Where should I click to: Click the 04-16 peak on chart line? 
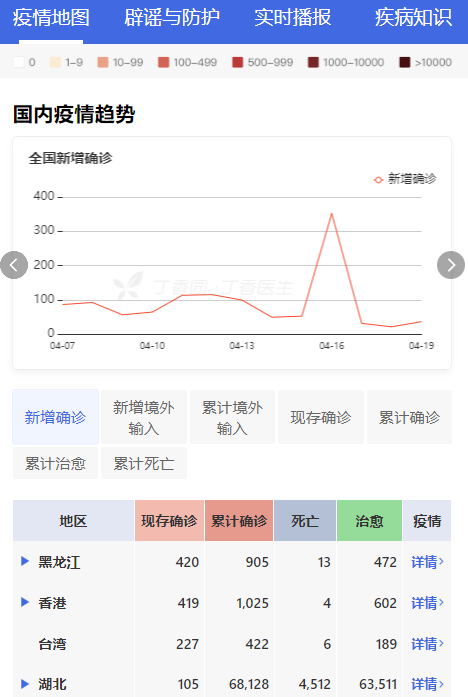332,214
